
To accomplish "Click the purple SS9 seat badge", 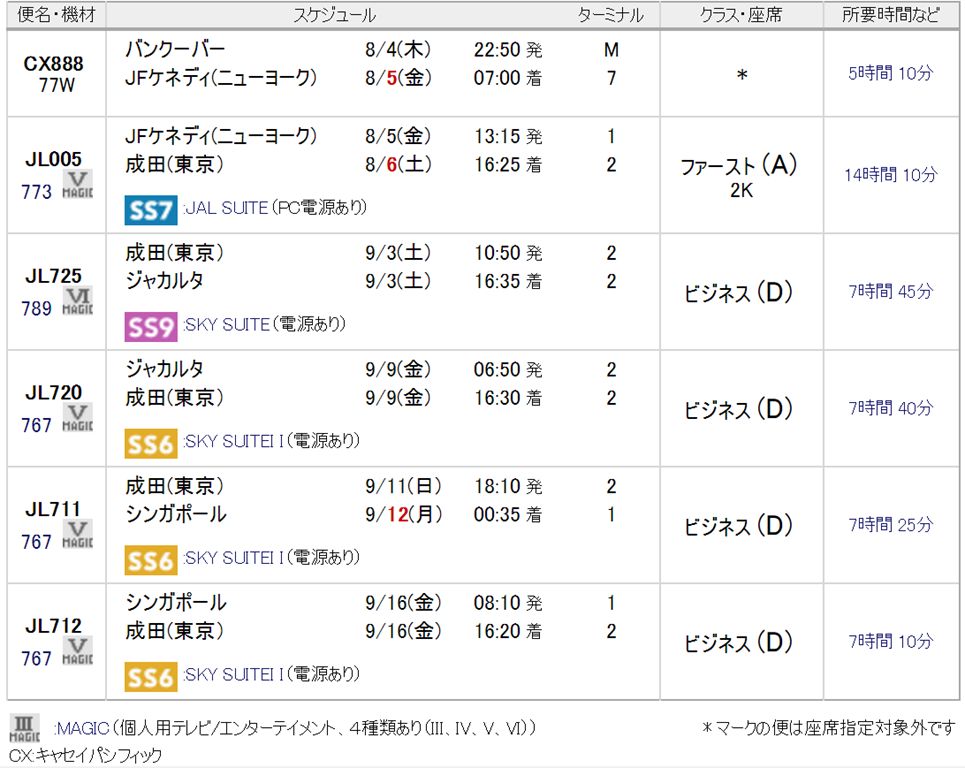I will tap(151, 327).
